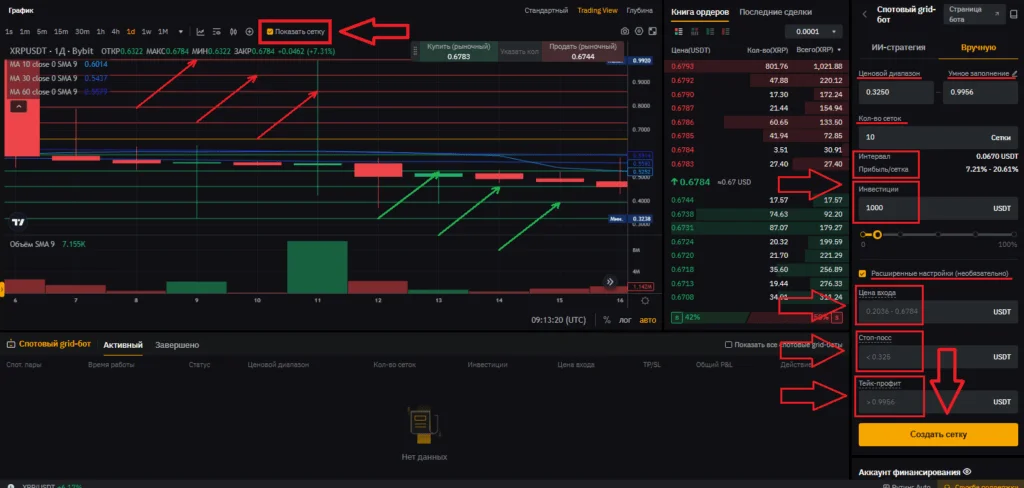This screenshot has width=1024, height=488.
Task: Click bid price 0.6744 in order book
Action: tap(682, 200)
